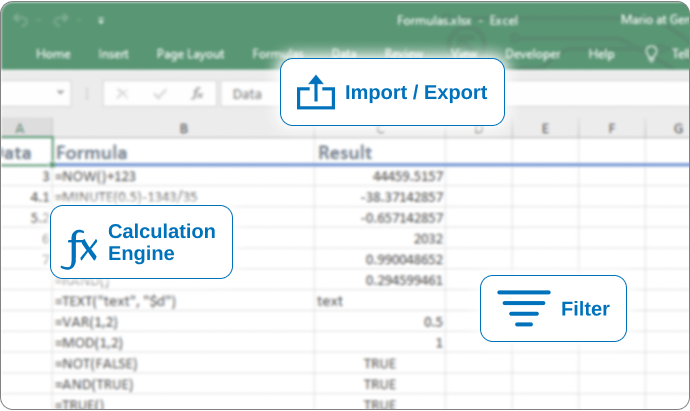Click the 44459.5157 result cell
The image size is (690, 411).
(x=379, y=176)
